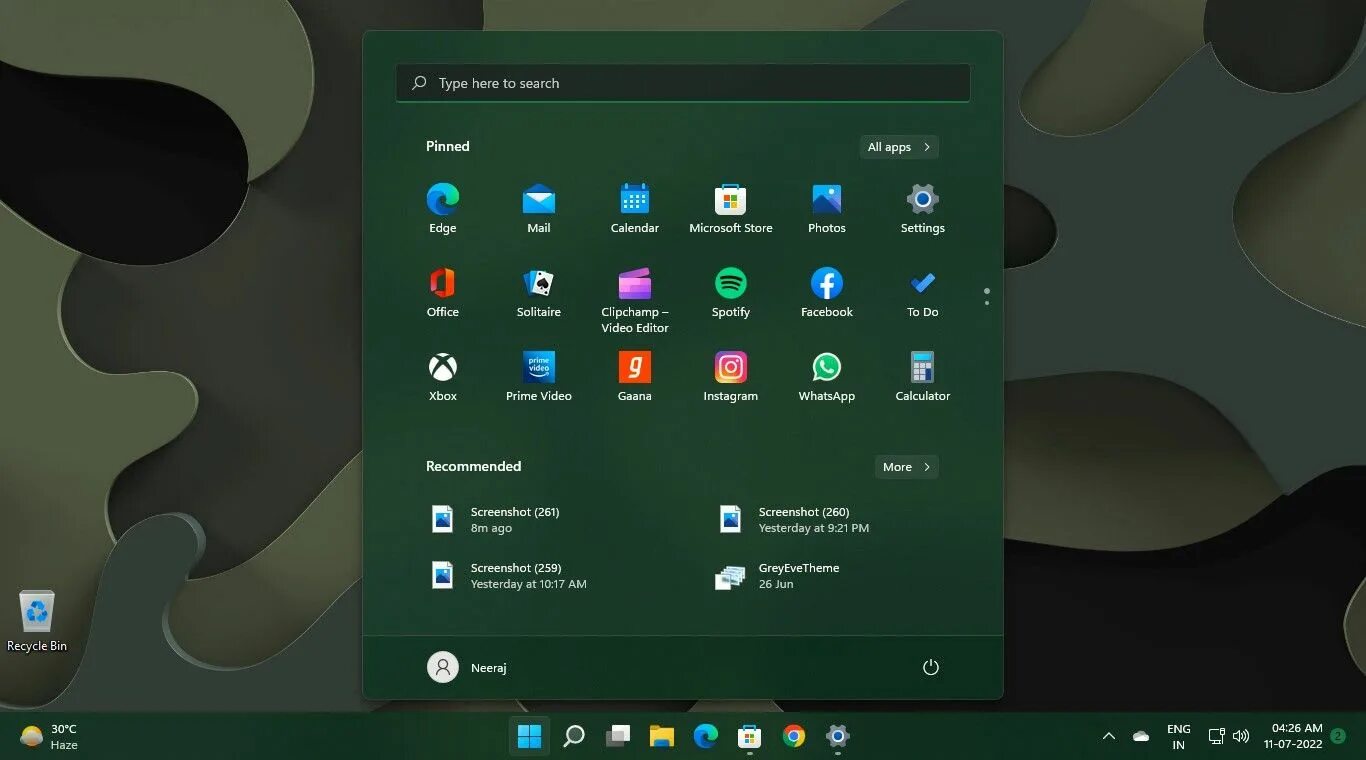Click the power button in Start menu
The height and width of the screenshot is (760, 1366).
tap(931, 667)
